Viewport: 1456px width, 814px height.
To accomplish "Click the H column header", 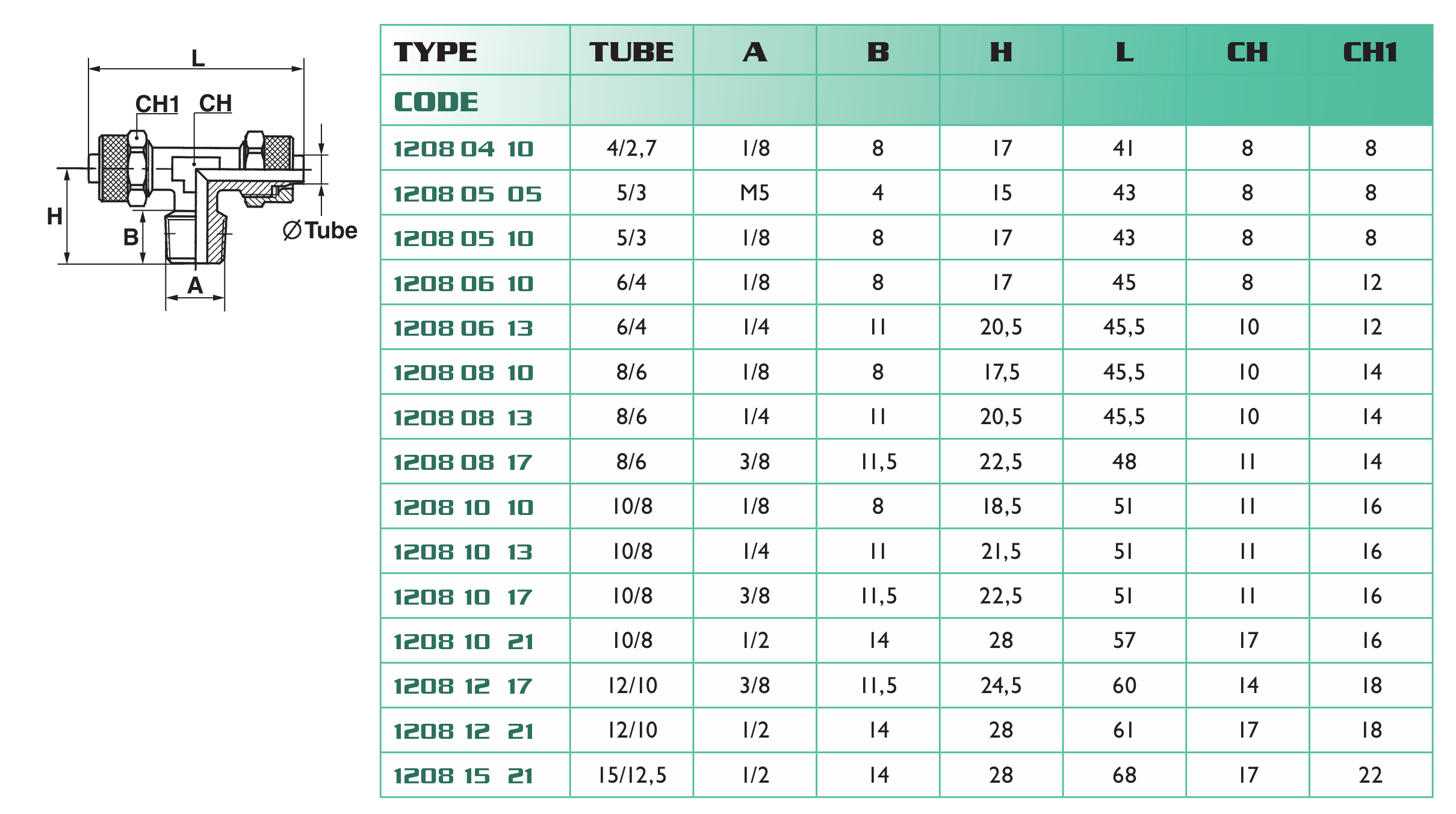I will (1001, 52).
